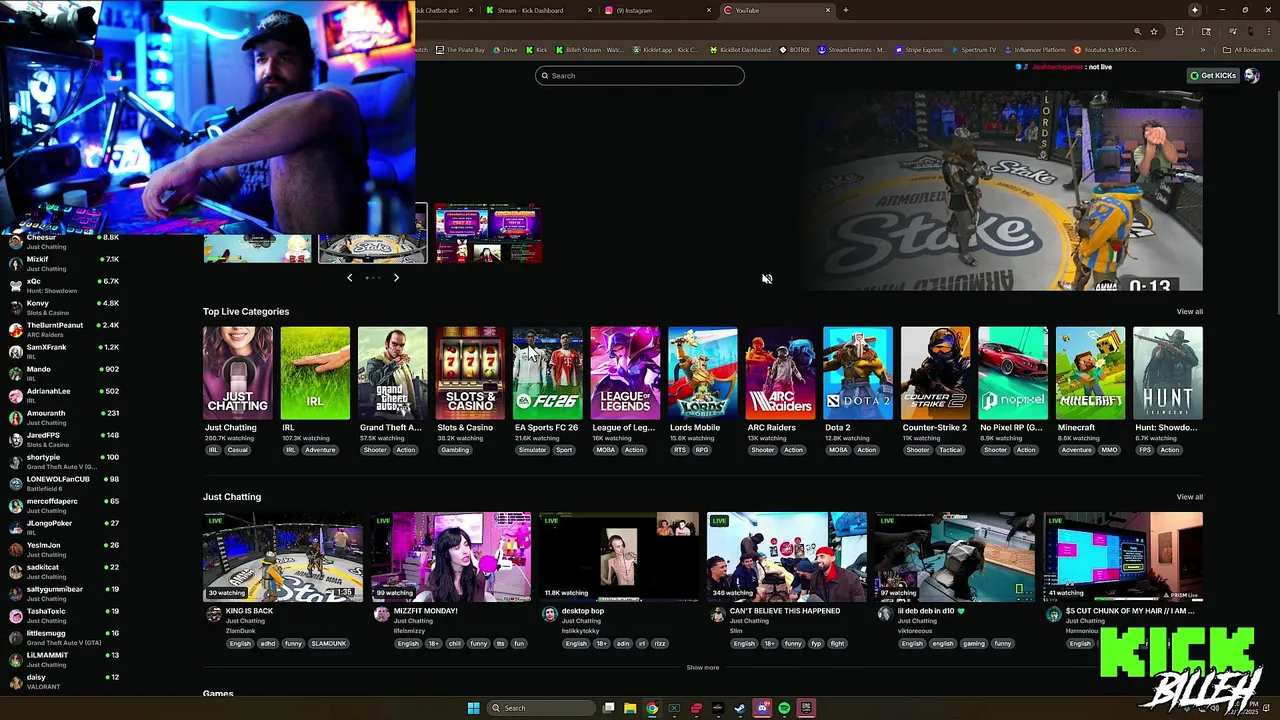
Task: Open Konvy's avatar in sidebar
Action: pyautogui.click(x=15, y=307)
